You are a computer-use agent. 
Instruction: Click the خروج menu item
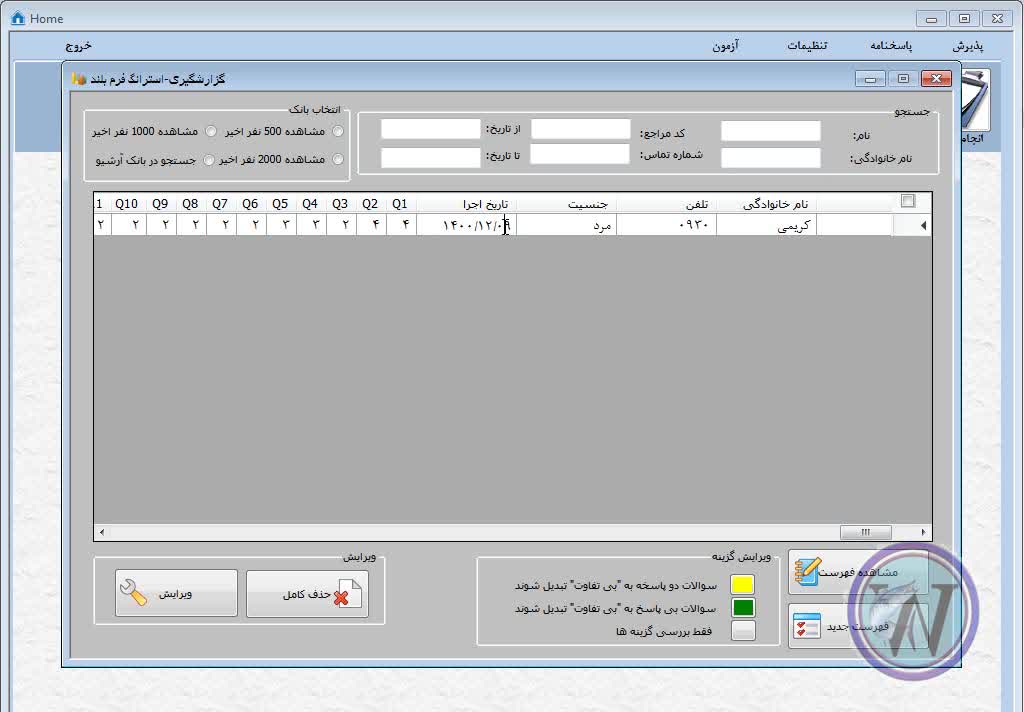click(x=79, y=46)
